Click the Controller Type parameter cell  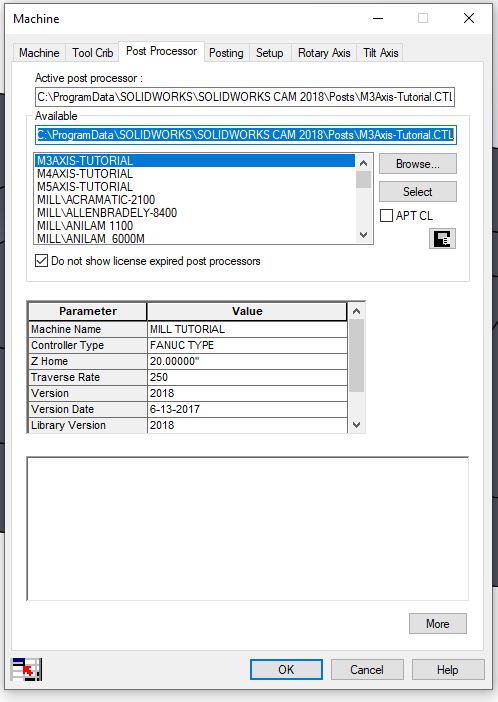point(88,345)
